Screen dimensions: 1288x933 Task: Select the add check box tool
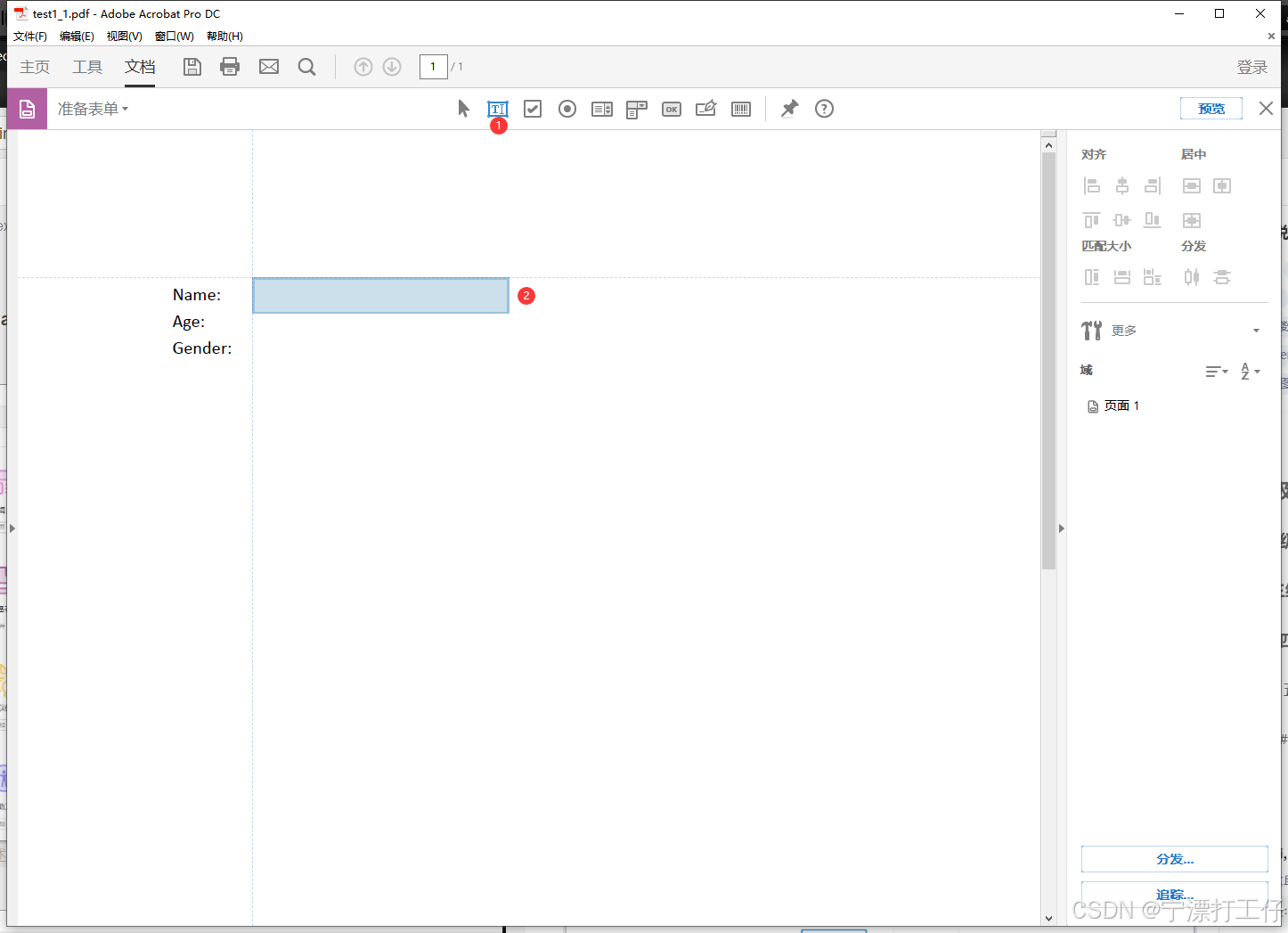click(533, 109)
